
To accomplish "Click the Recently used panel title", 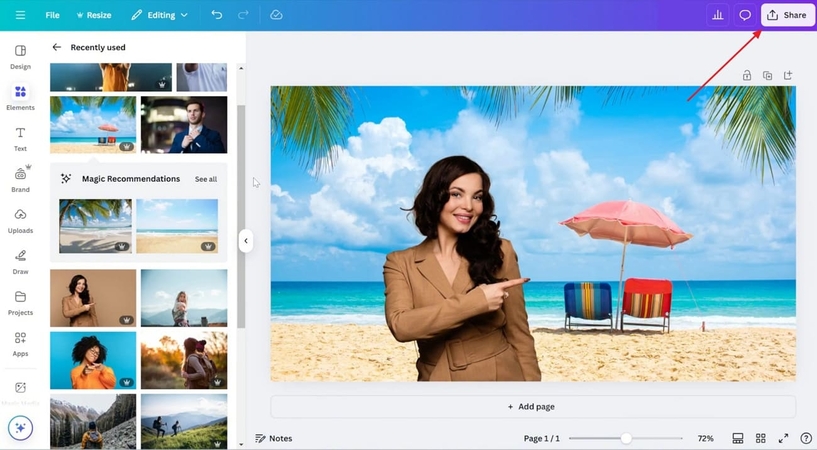I will (x=98, y=47).
